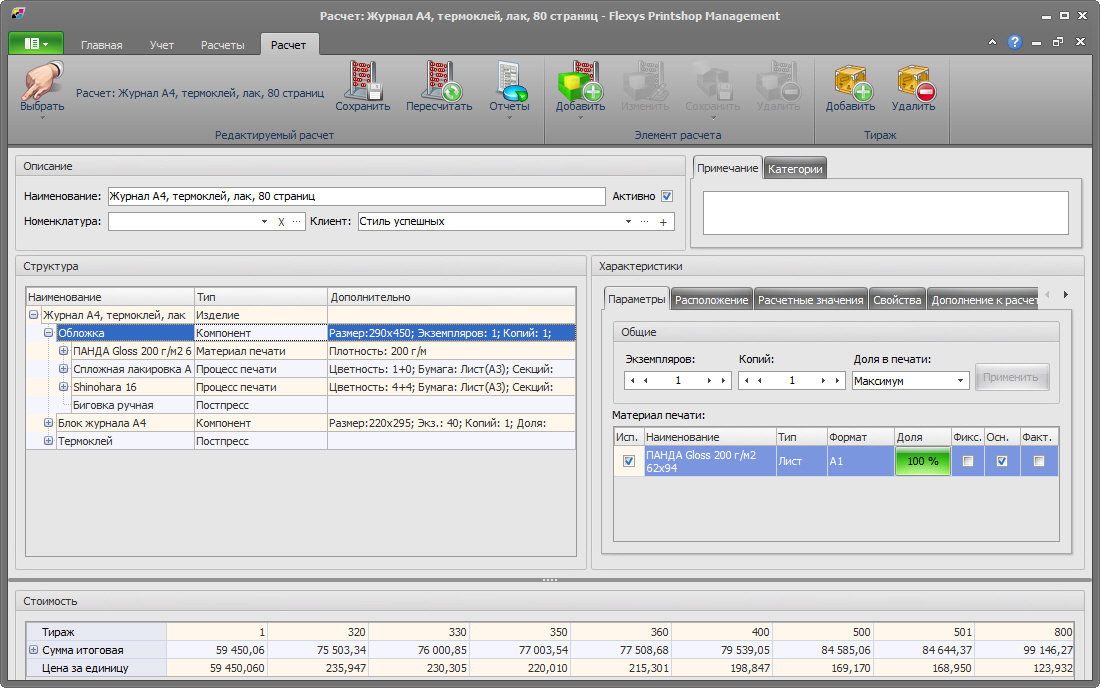
Task: Click the 75 503,34 total sum cell
Action: click(x=318, y=650)
